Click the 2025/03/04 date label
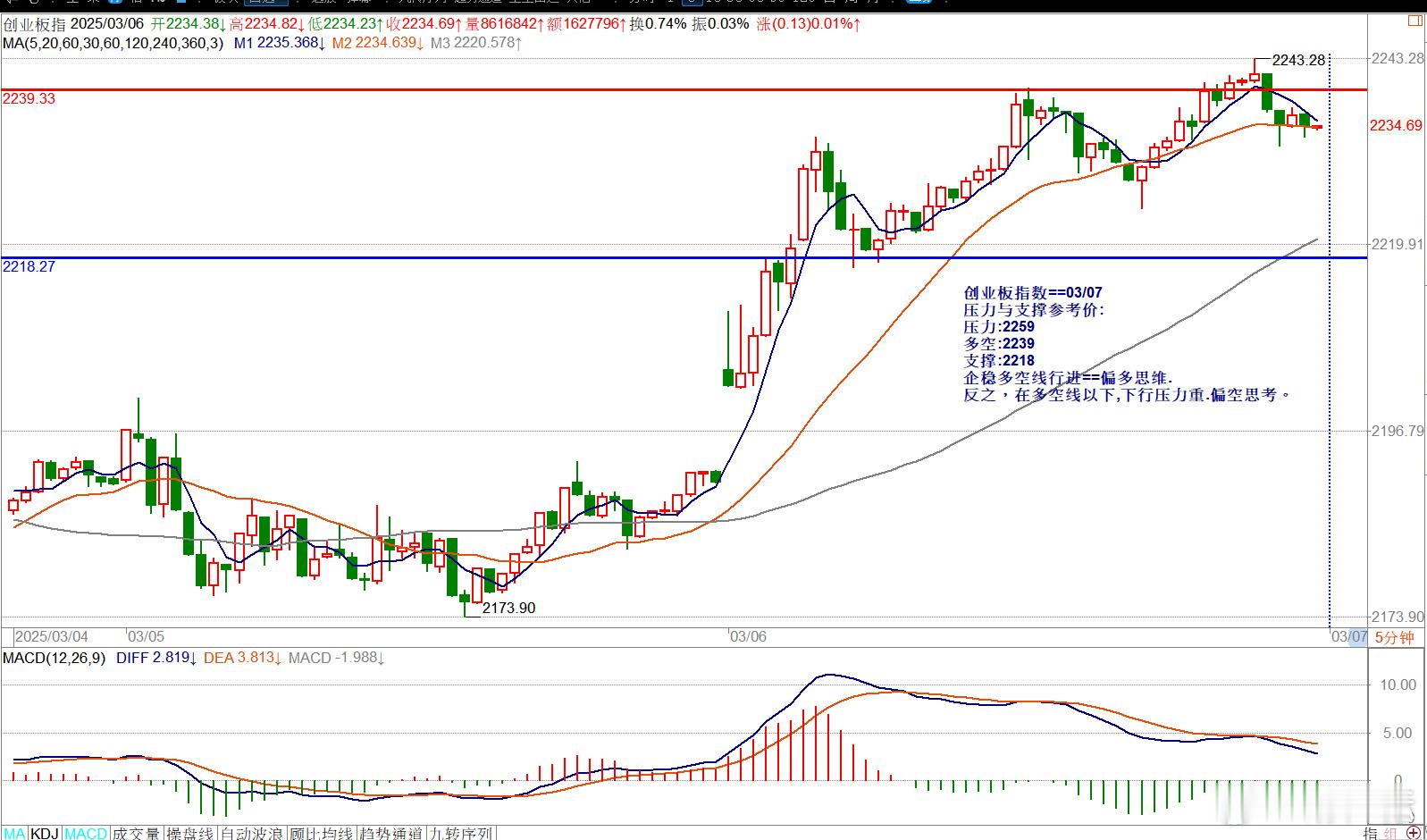This screenshot has height=840, width=1427. pos(53,636)
